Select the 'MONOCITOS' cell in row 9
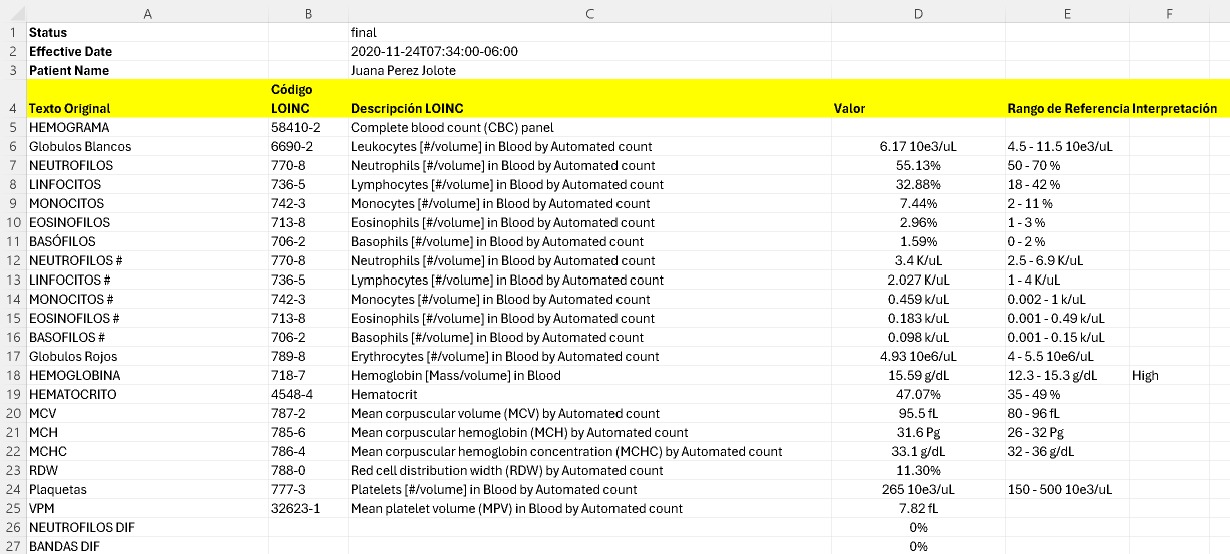The image size is (1230, 554). (147, 204)
